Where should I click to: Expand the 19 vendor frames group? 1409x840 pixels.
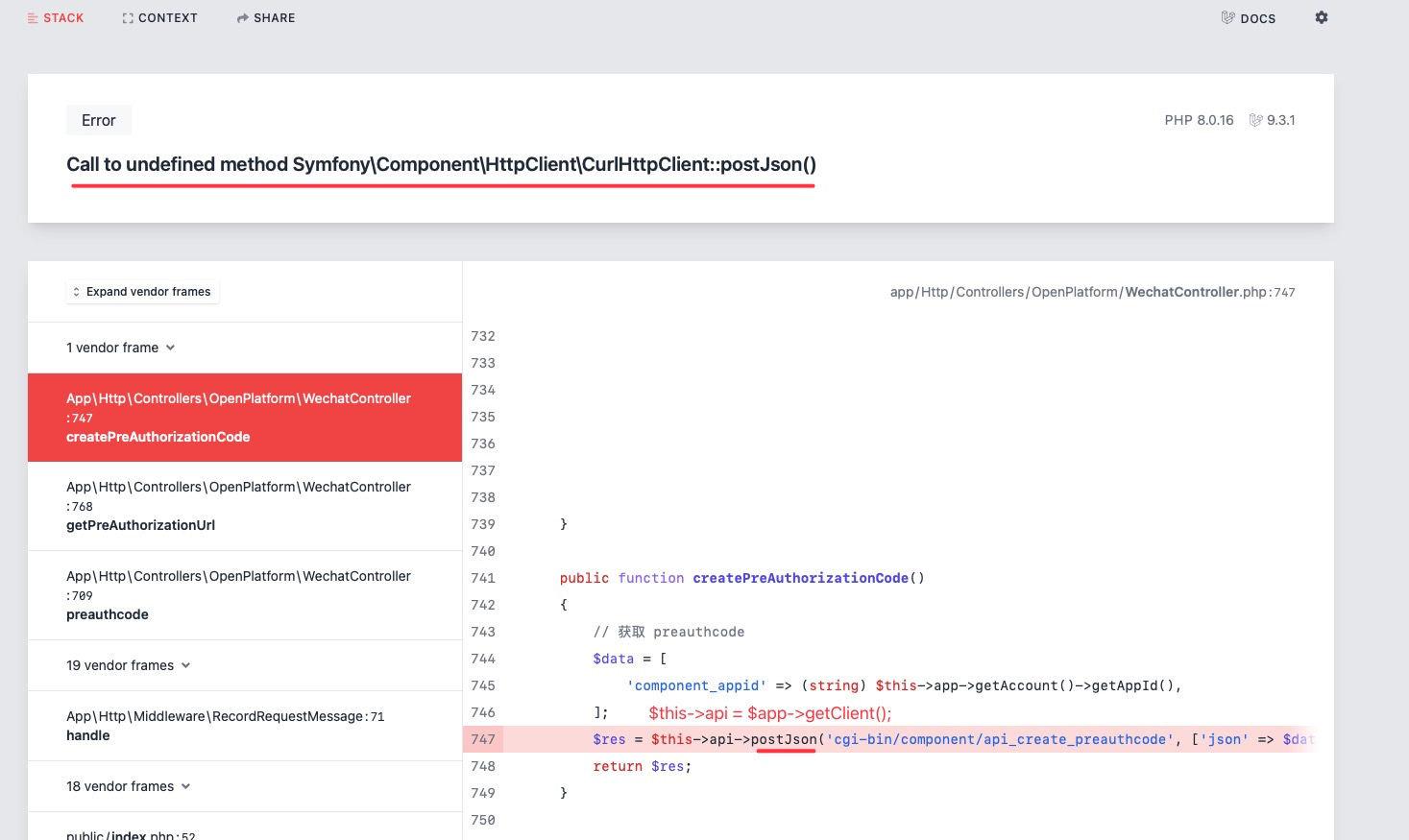[x=128, y=665]
